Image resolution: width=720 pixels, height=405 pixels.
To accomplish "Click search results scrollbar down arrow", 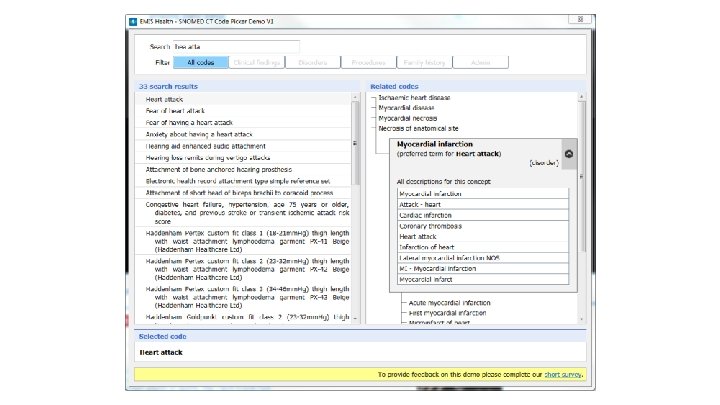I will (x=354, y=319).
